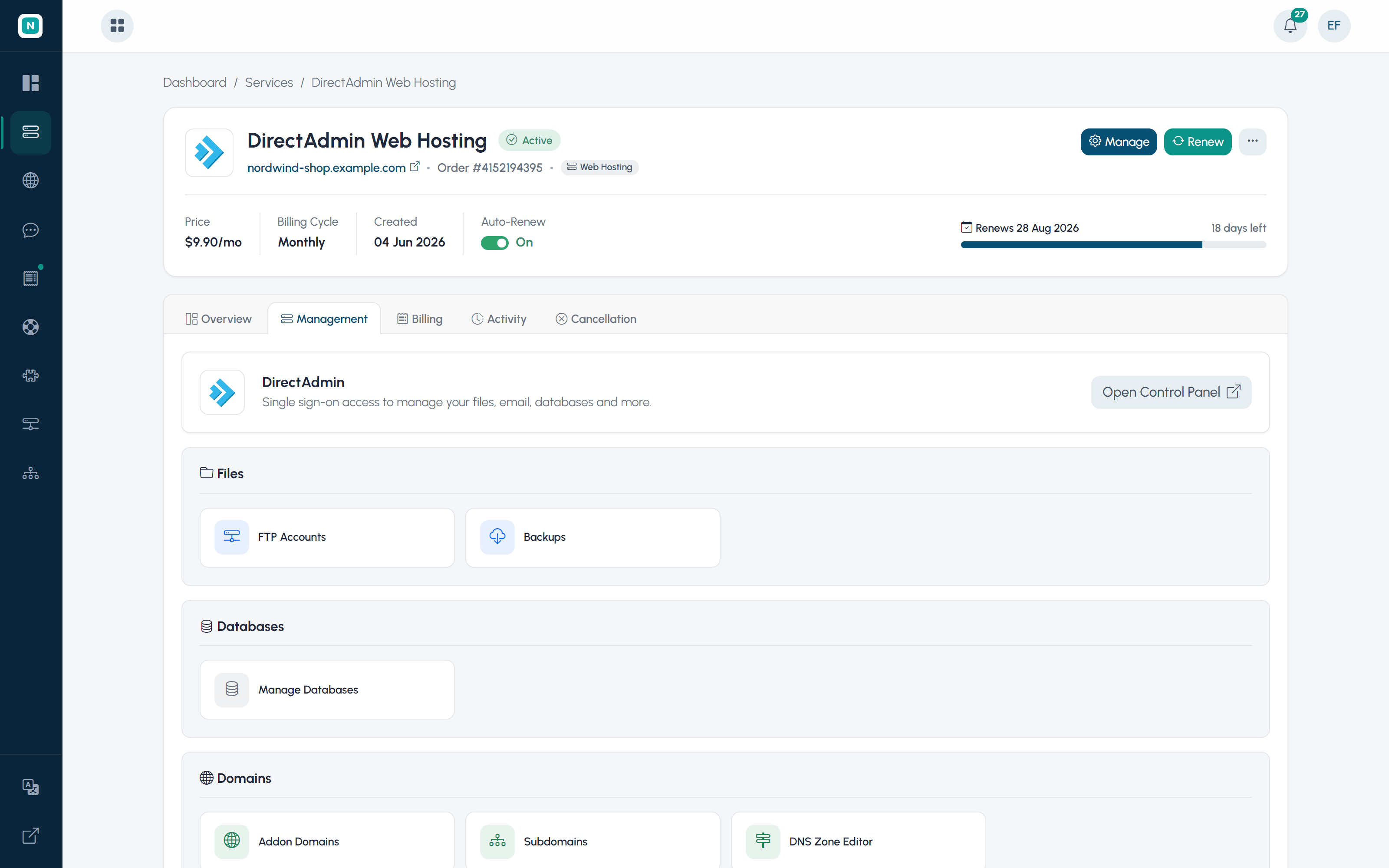The image size is (1389, 868).
Task: Click the Order #4152194395 text
Action: pos(490,168)
